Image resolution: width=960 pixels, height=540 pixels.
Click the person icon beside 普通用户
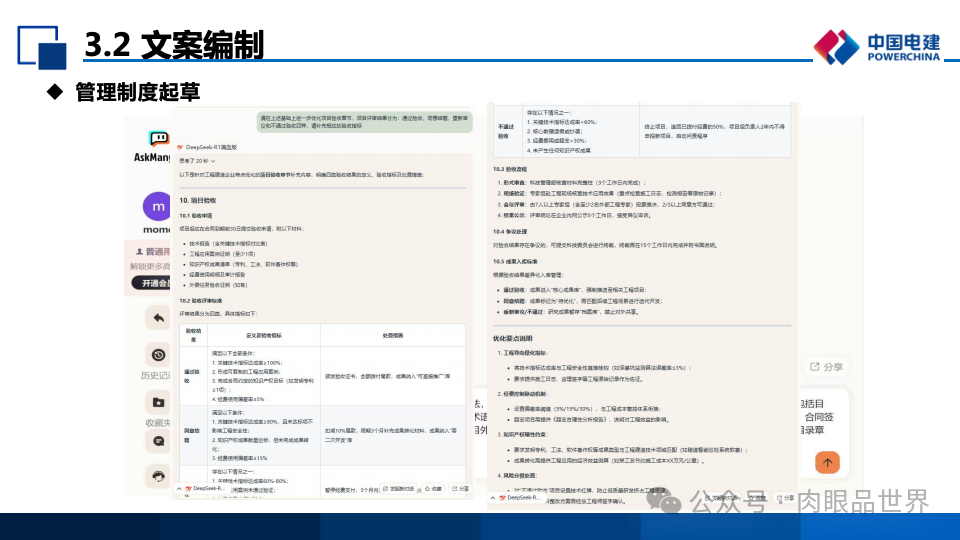point(139,252)
